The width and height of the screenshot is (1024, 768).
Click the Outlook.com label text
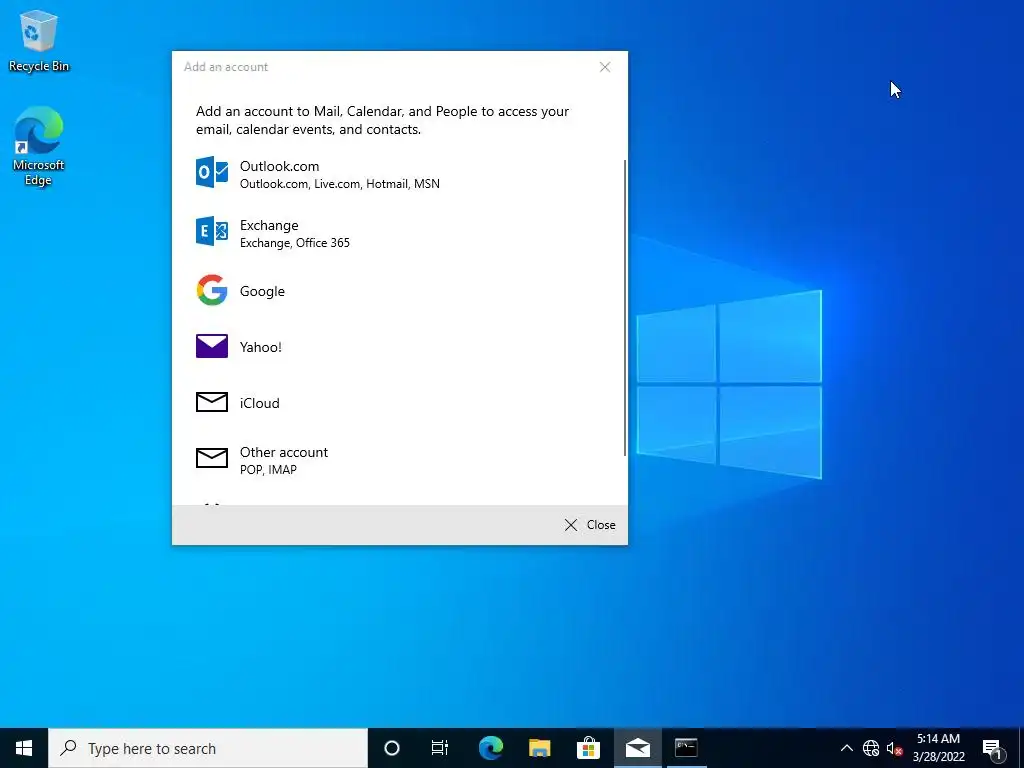(x=280, y=166)
